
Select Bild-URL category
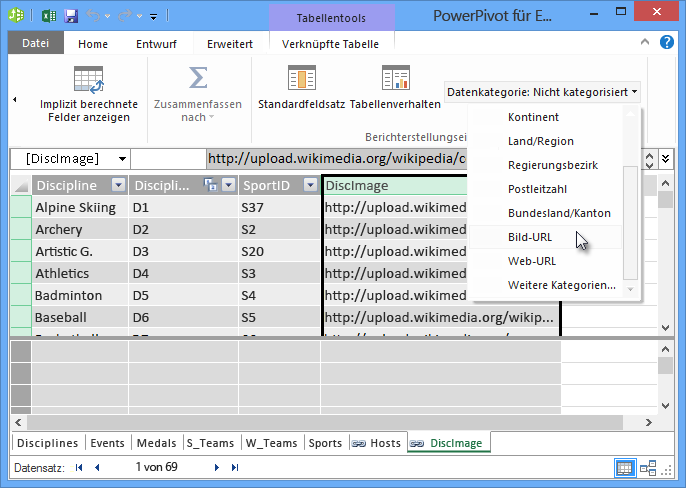545,237
